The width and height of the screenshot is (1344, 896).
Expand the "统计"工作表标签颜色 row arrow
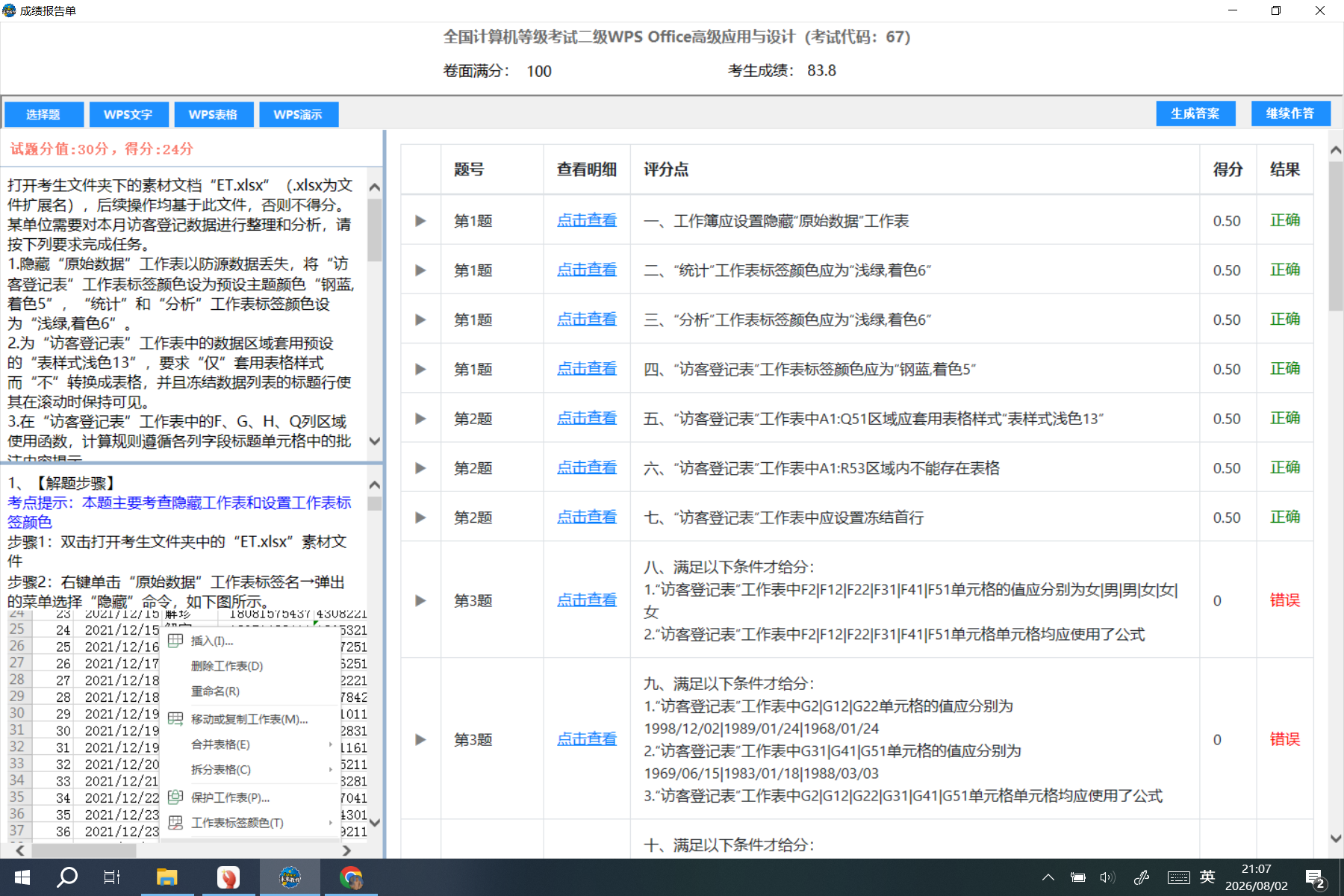pyautogui.click(x=420, y=270)
